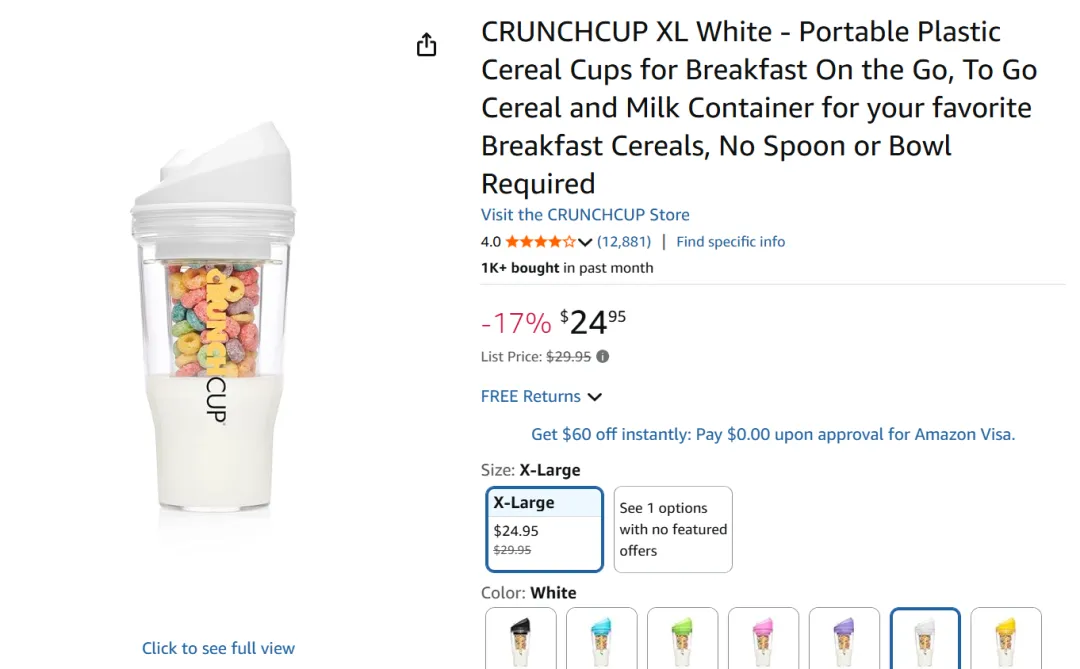Expand the FREE Returns dropdown
The width and height of the screenshot is (1080, 669).
click(541, 397)
